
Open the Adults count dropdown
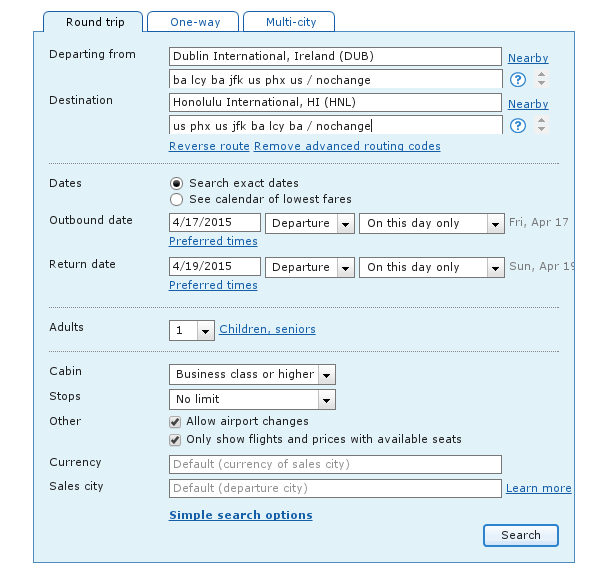point(192,330)
